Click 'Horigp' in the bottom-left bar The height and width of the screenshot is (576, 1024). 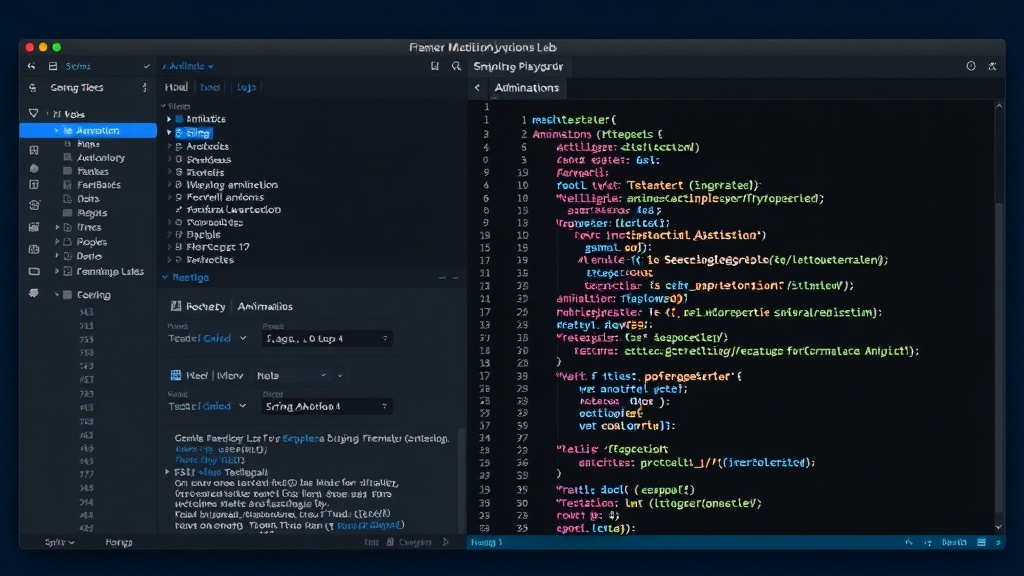(x=119, y=542)
